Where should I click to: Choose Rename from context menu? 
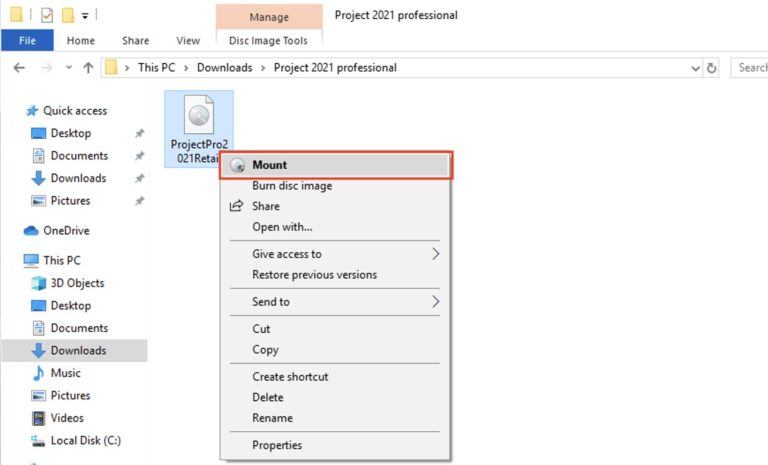click(336, 418)
